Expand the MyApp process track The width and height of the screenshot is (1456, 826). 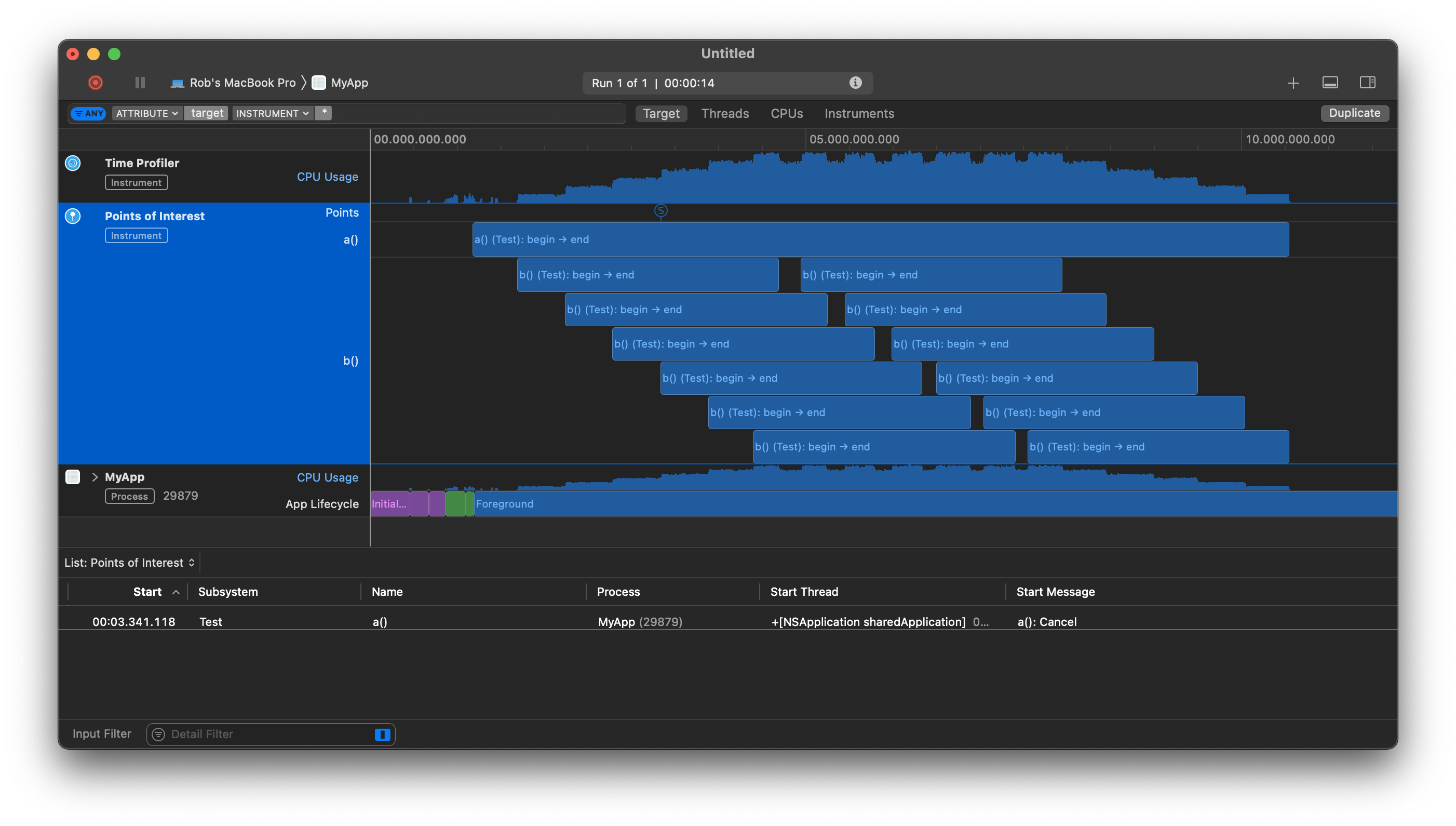pos(95,477)
